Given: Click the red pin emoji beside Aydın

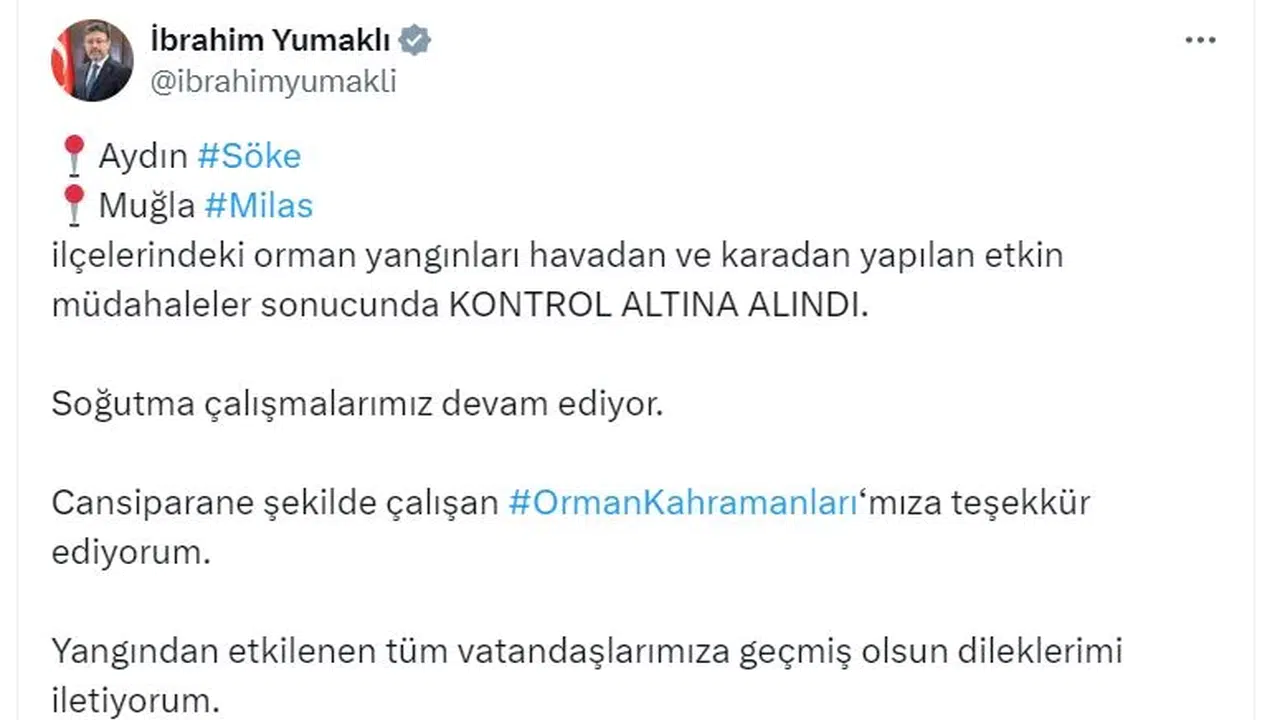Looking at the screenshot, I should pyautogui.click(x=73, y=156).
